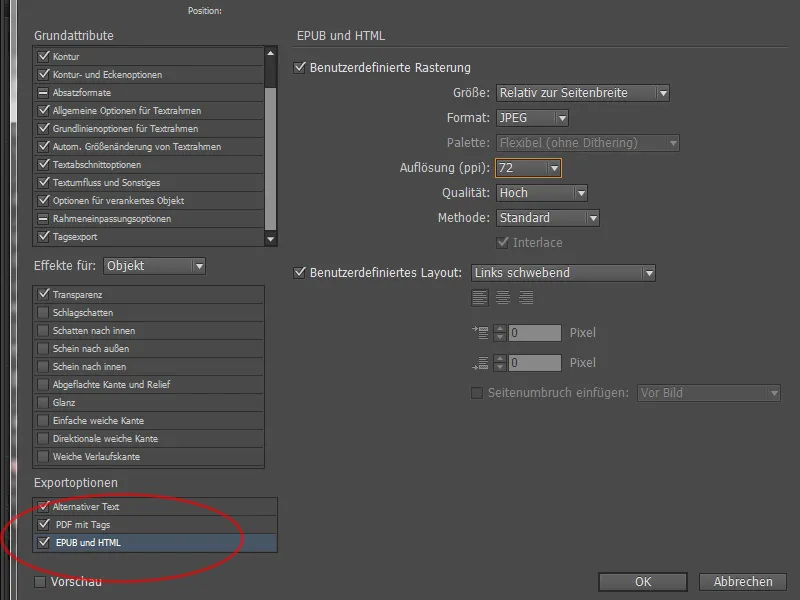Screen dimensions: 800x600
Task: Toggle Optionen für verankertes Objekt checkbox
Action: coord(44,201)
